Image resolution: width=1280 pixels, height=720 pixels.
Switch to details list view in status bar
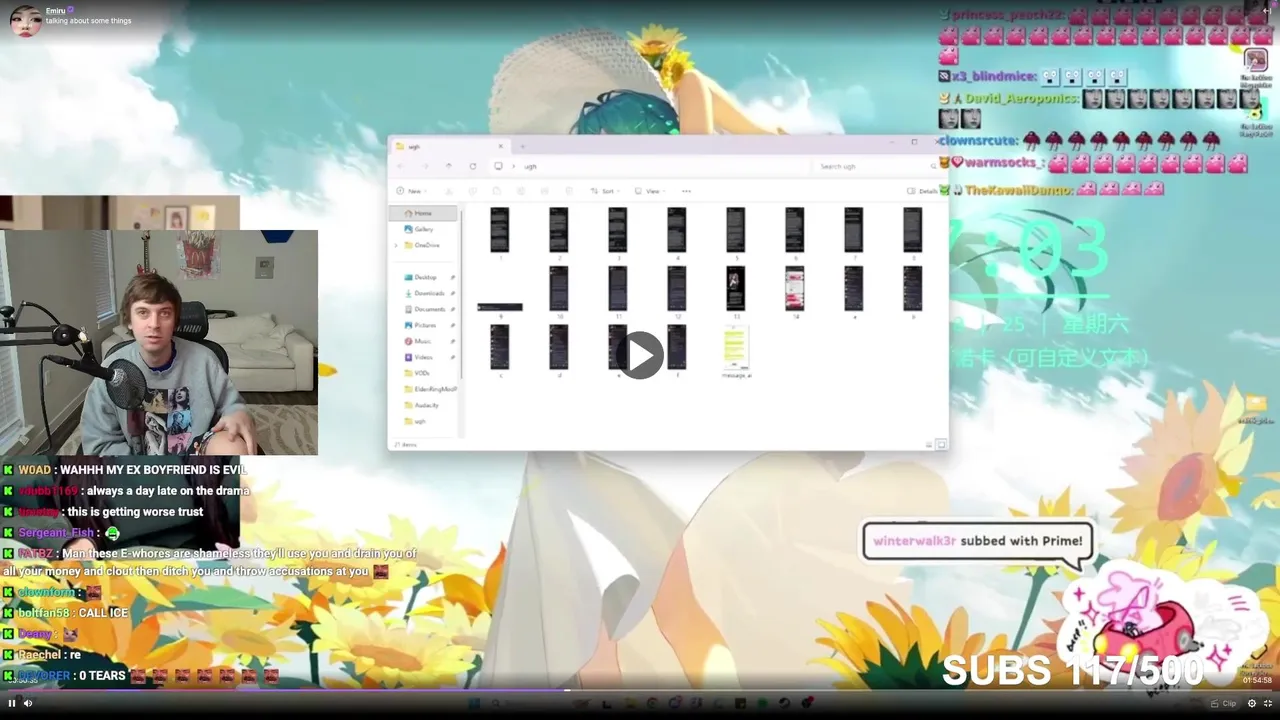coord(929,444)
